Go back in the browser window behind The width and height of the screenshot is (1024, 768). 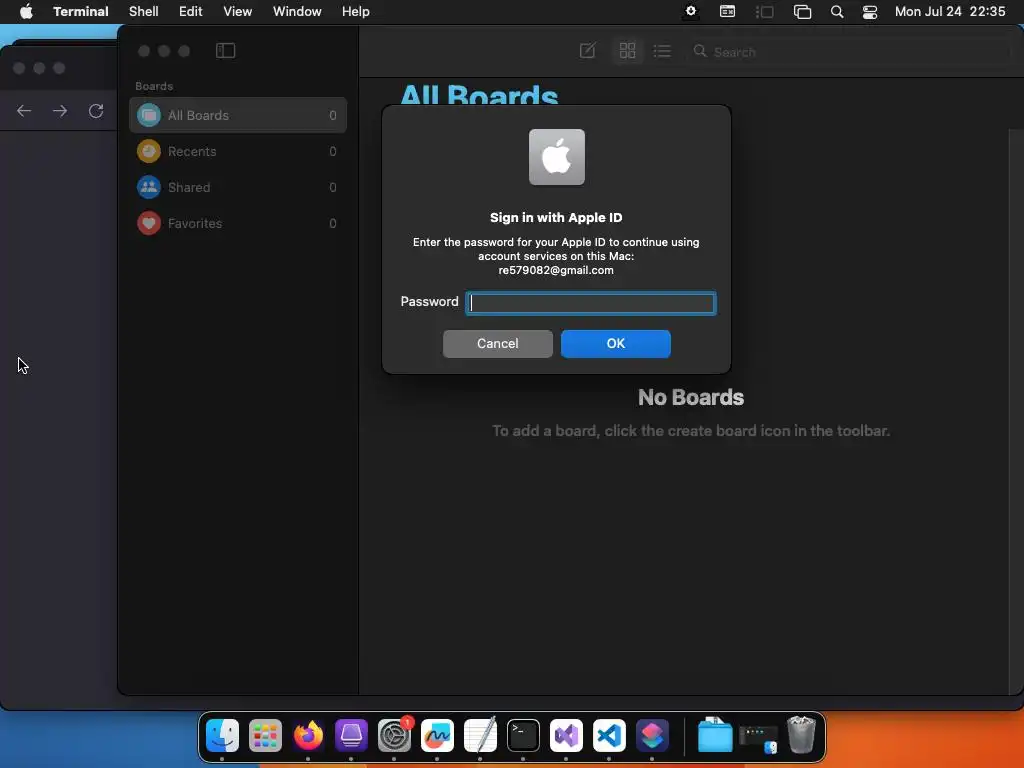click(24, 111)
